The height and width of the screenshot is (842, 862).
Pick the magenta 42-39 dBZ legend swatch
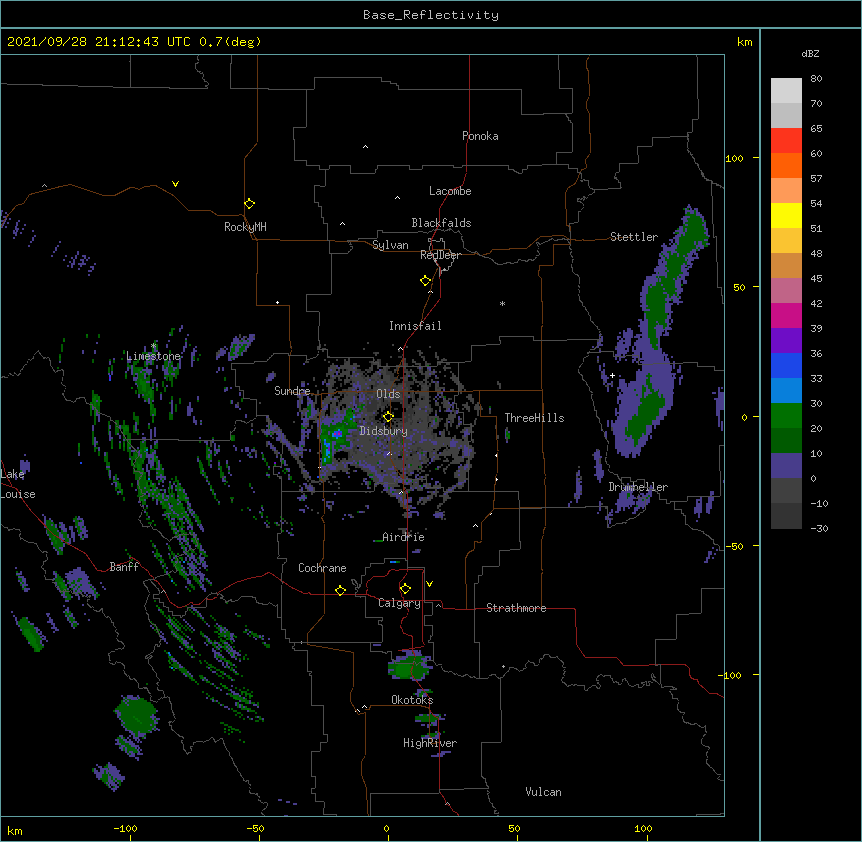[x=786, y=315]
